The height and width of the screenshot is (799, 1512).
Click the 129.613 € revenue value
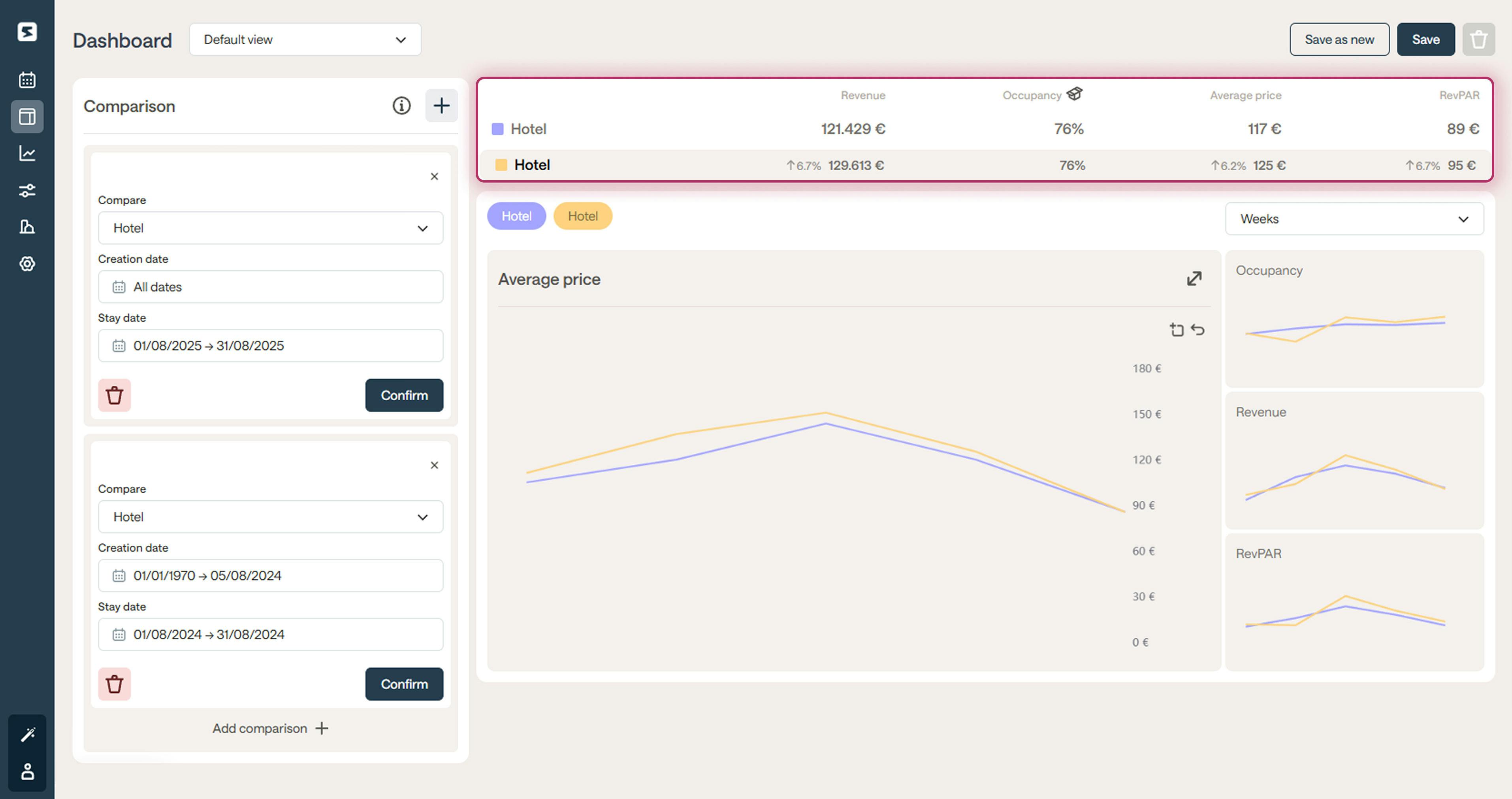tap(856, 166)
